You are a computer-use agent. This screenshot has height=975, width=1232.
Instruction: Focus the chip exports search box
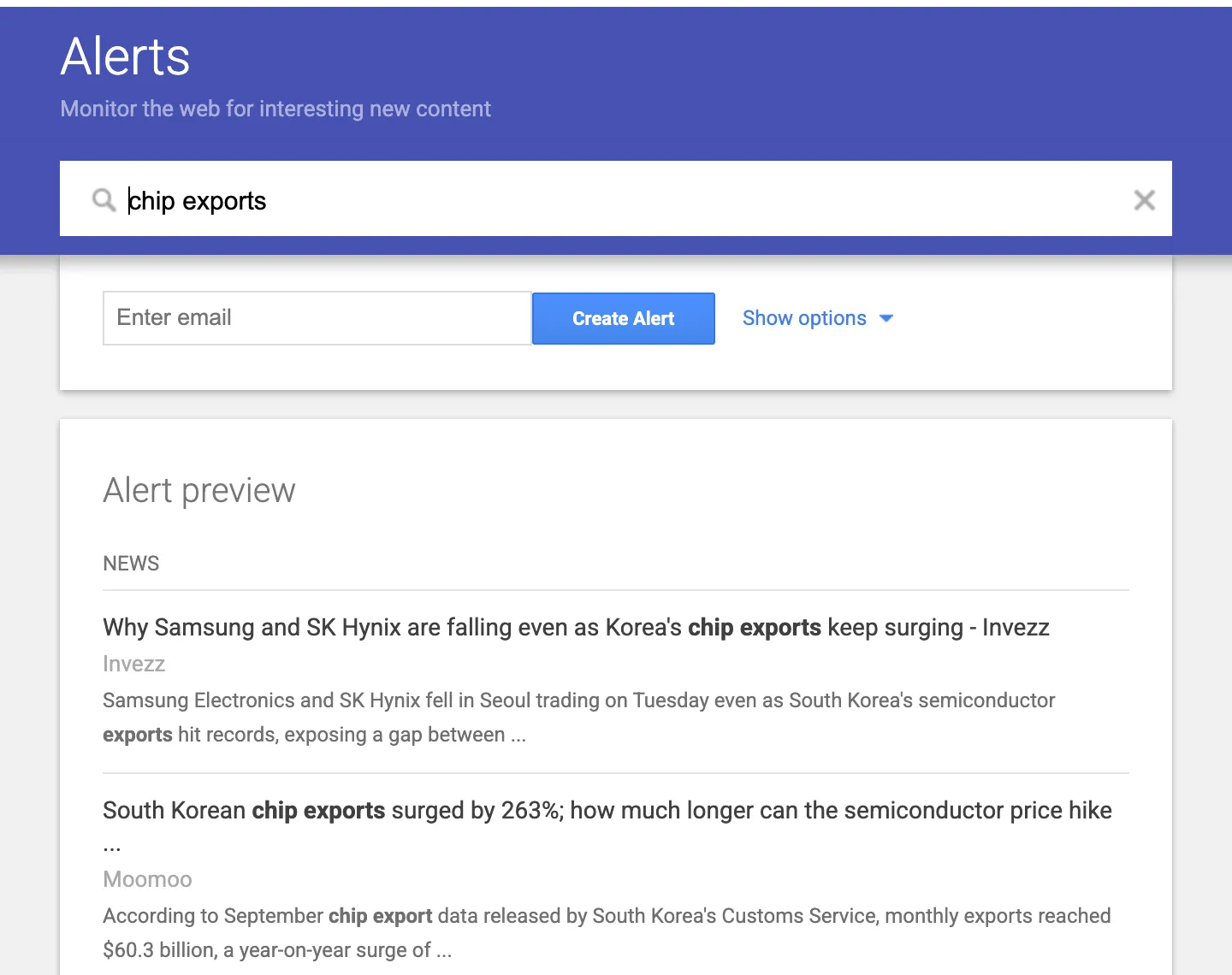coord(616,199)
